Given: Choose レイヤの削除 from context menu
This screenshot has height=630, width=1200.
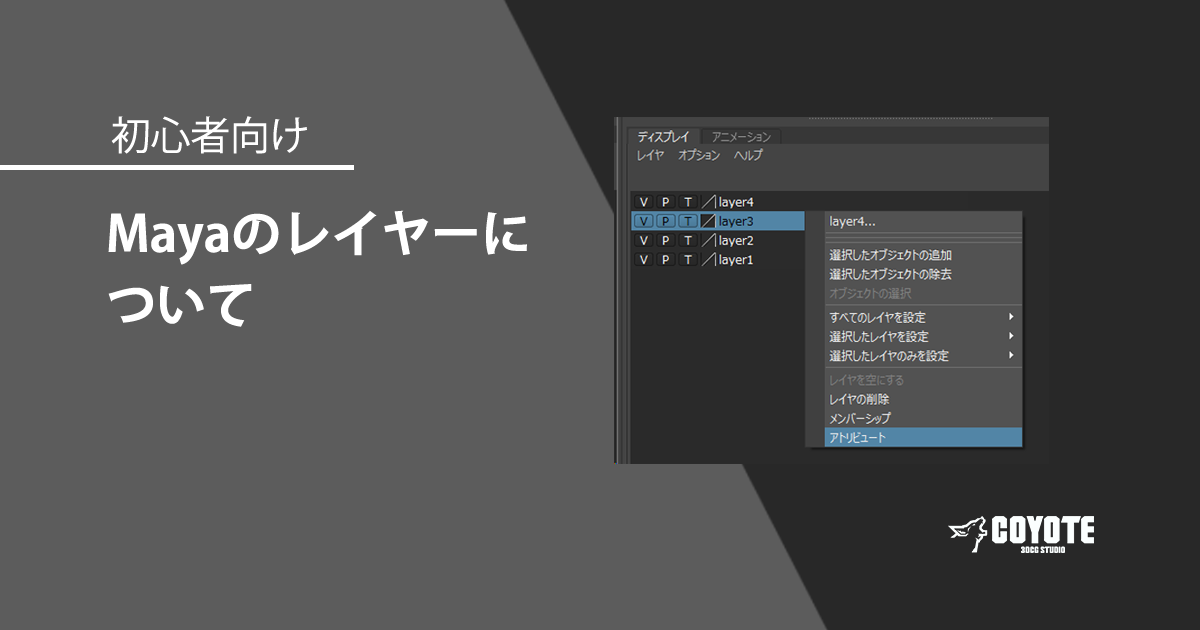Looking at the screenshot, I should tap(923, 399).
